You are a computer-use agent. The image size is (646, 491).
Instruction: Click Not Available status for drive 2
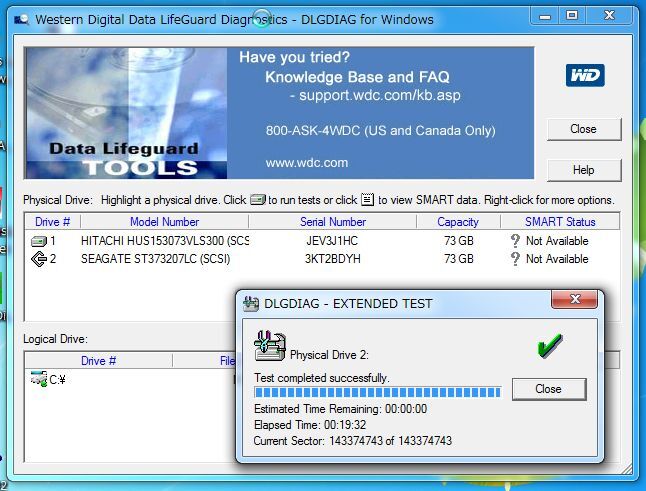point(557,259)
